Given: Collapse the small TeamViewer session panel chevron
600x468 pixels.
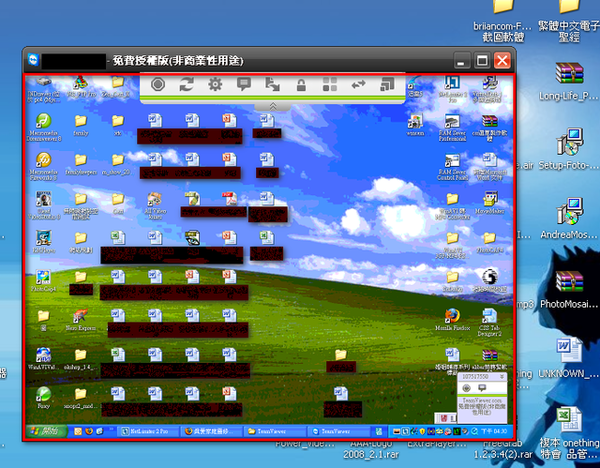Looking at the screenshot, I should pyautogui.click(x=502, y=377).
